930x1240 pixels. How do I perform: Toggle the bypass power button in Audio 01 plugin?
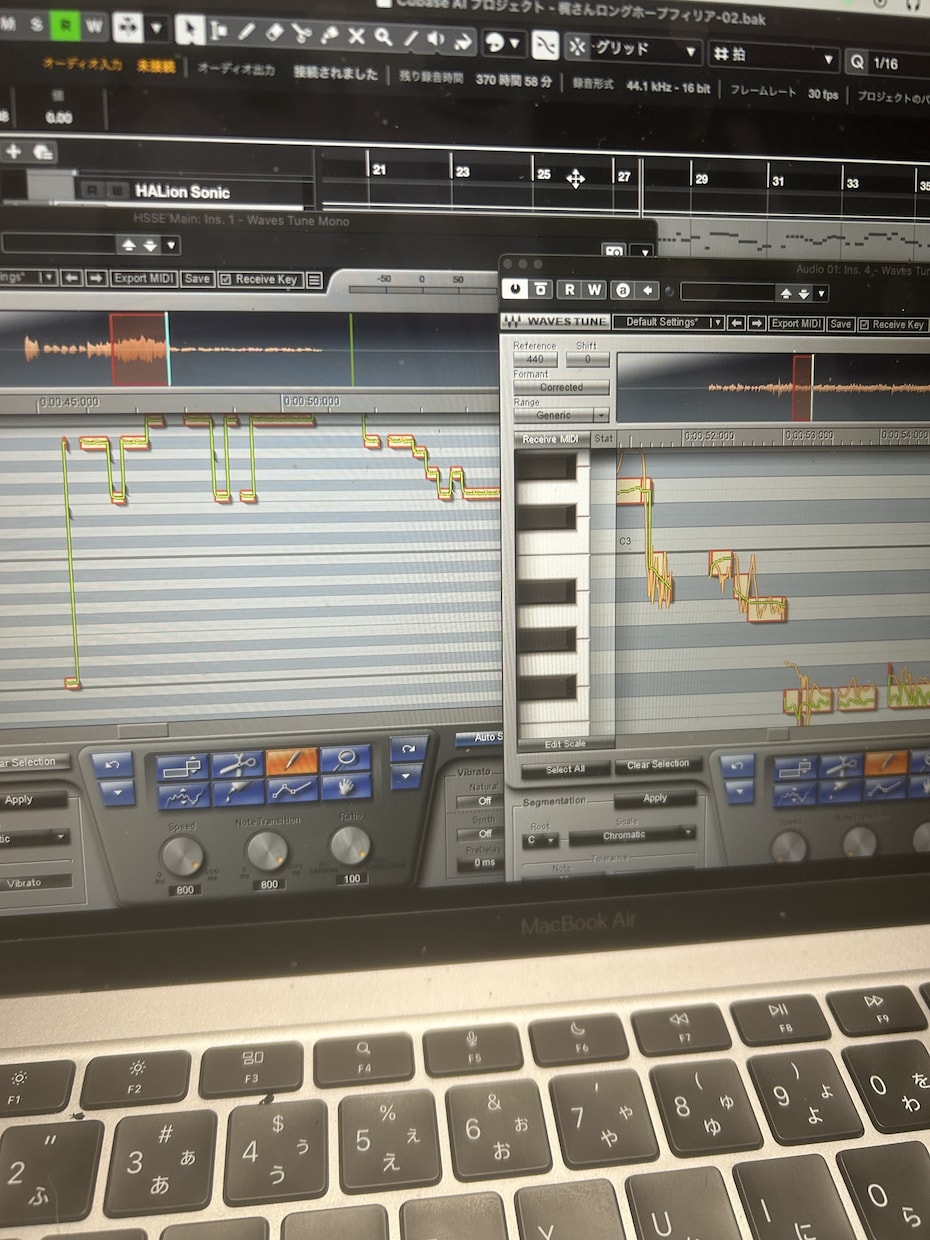pyautogui.click(x=514, y=289)
